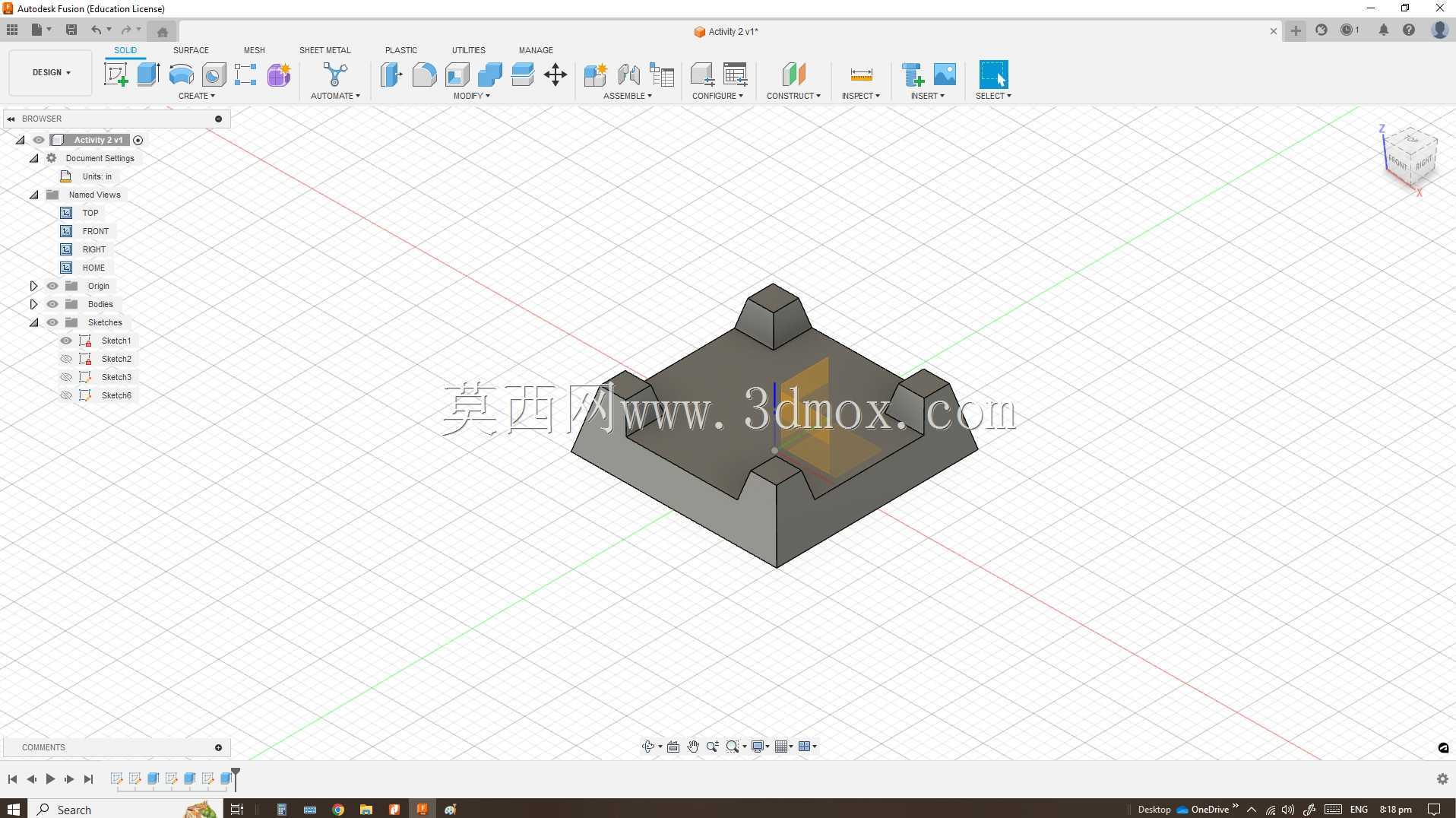
Task: Click the Play button in timeline
Action: pos(50,779)
